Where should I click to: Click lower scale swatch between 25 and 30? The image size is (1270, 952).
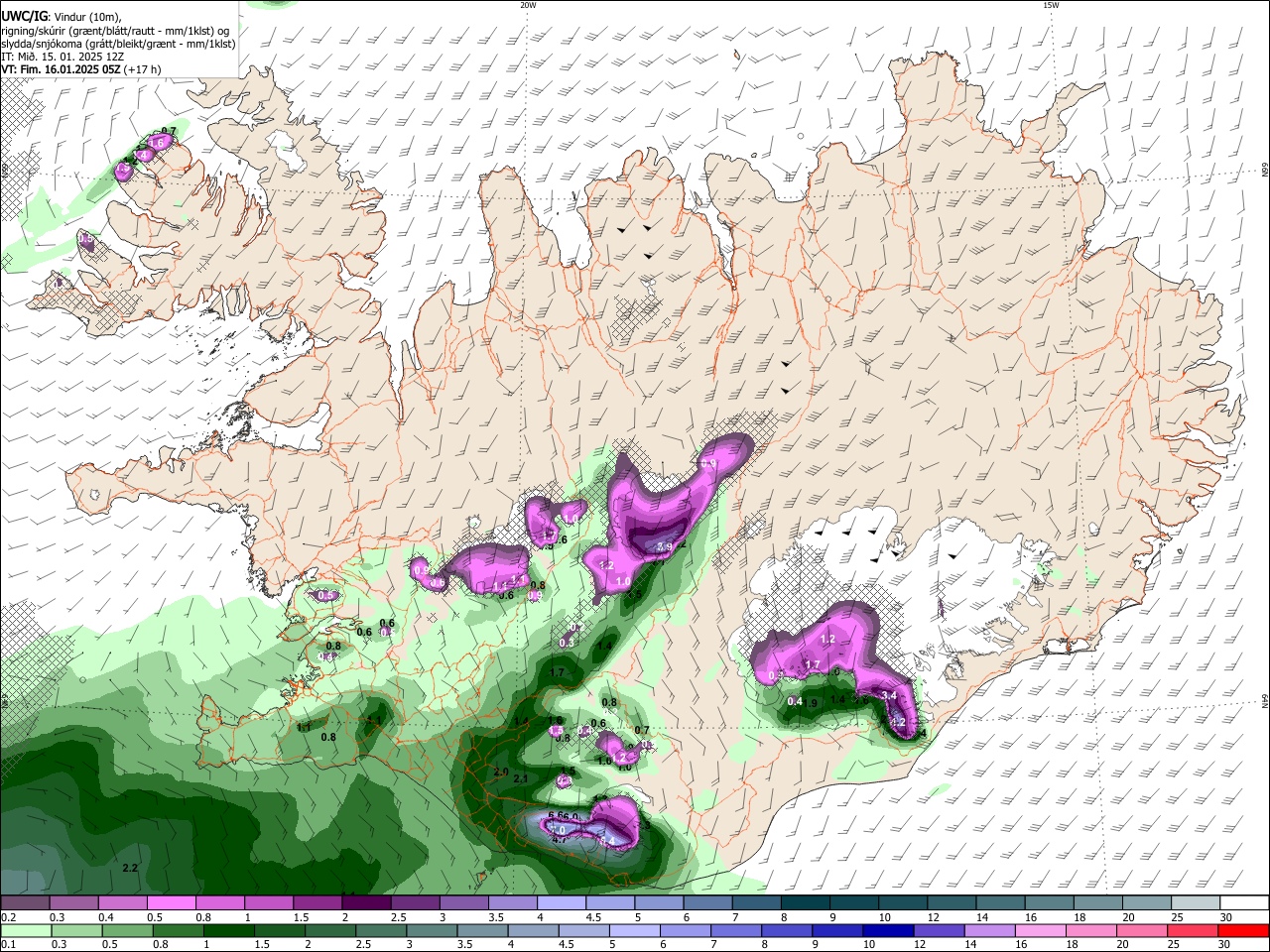coord(1195,930)
